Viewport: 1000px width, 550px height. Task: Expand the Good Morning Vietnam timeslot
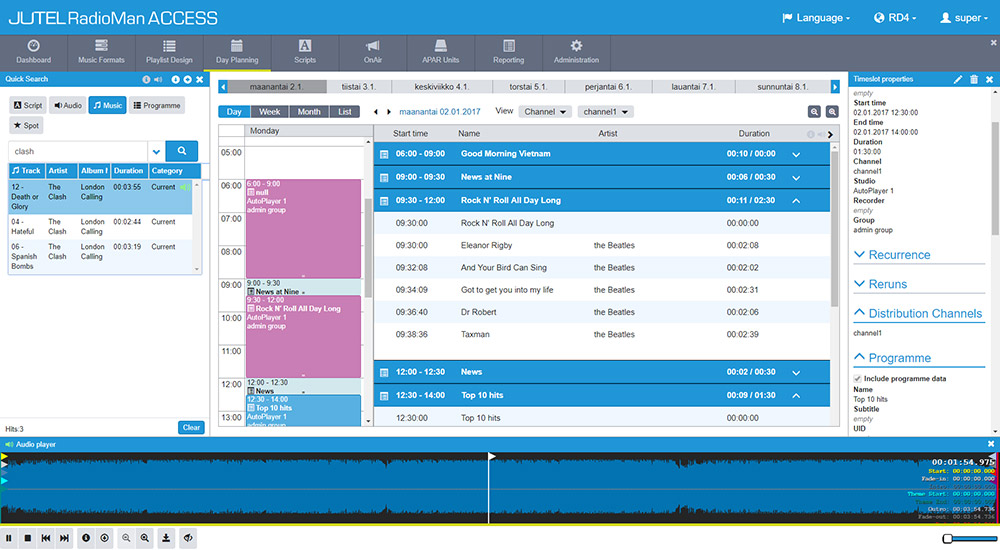click(x=796, y=154)
